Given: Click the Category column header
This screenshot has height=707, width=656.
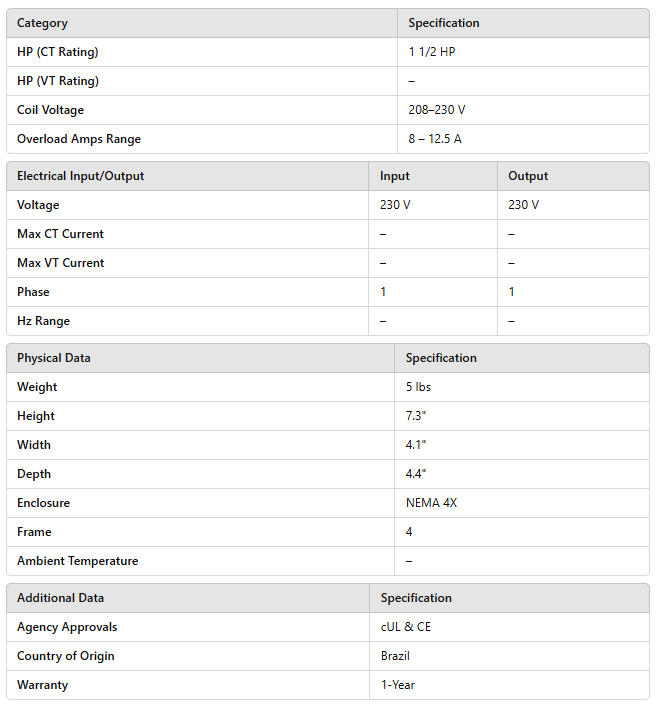Looking at the screenshot, I should pyautogui.click(x=42, y=23).
